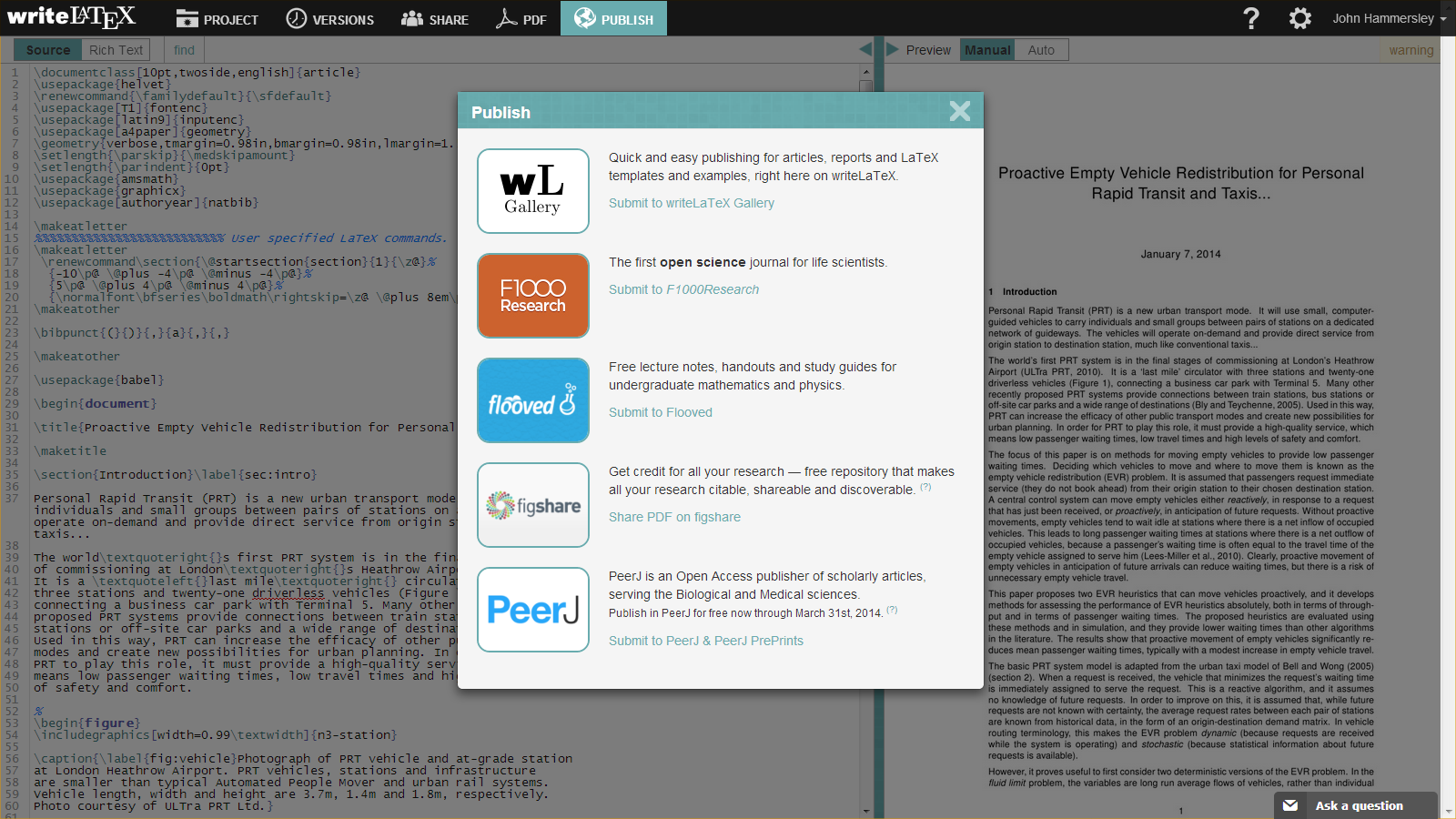This screenshot has height=819, width=1456.
Task: Open the help question mark icon
Action: click(x=1251, y=18)
